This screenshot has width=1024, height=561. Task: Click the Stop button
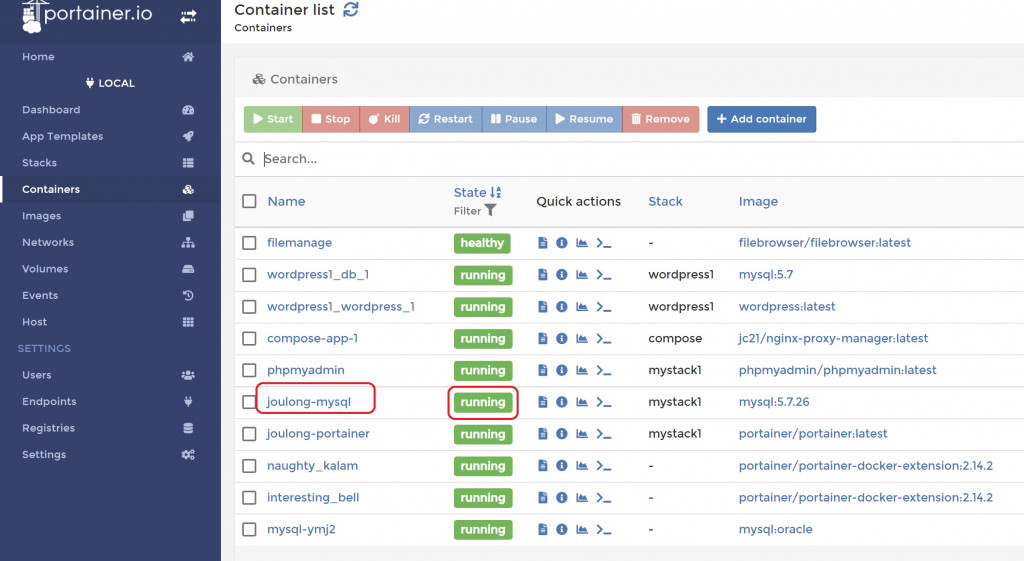[x=330, y=119]
